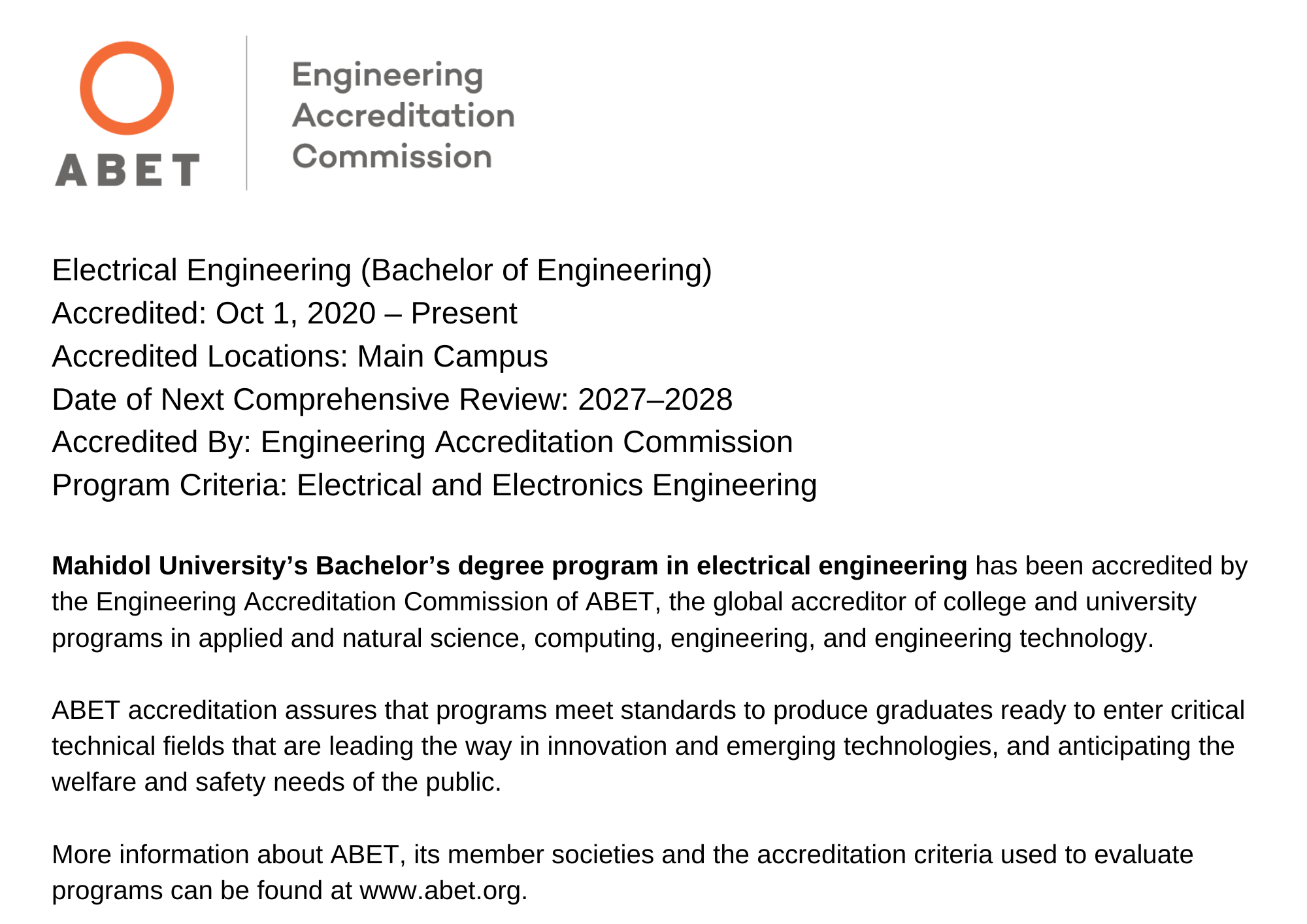Click the Electrical Engineering (Bachelor of Engineering) title
1307x924 pixels.
tap(382, 271)
